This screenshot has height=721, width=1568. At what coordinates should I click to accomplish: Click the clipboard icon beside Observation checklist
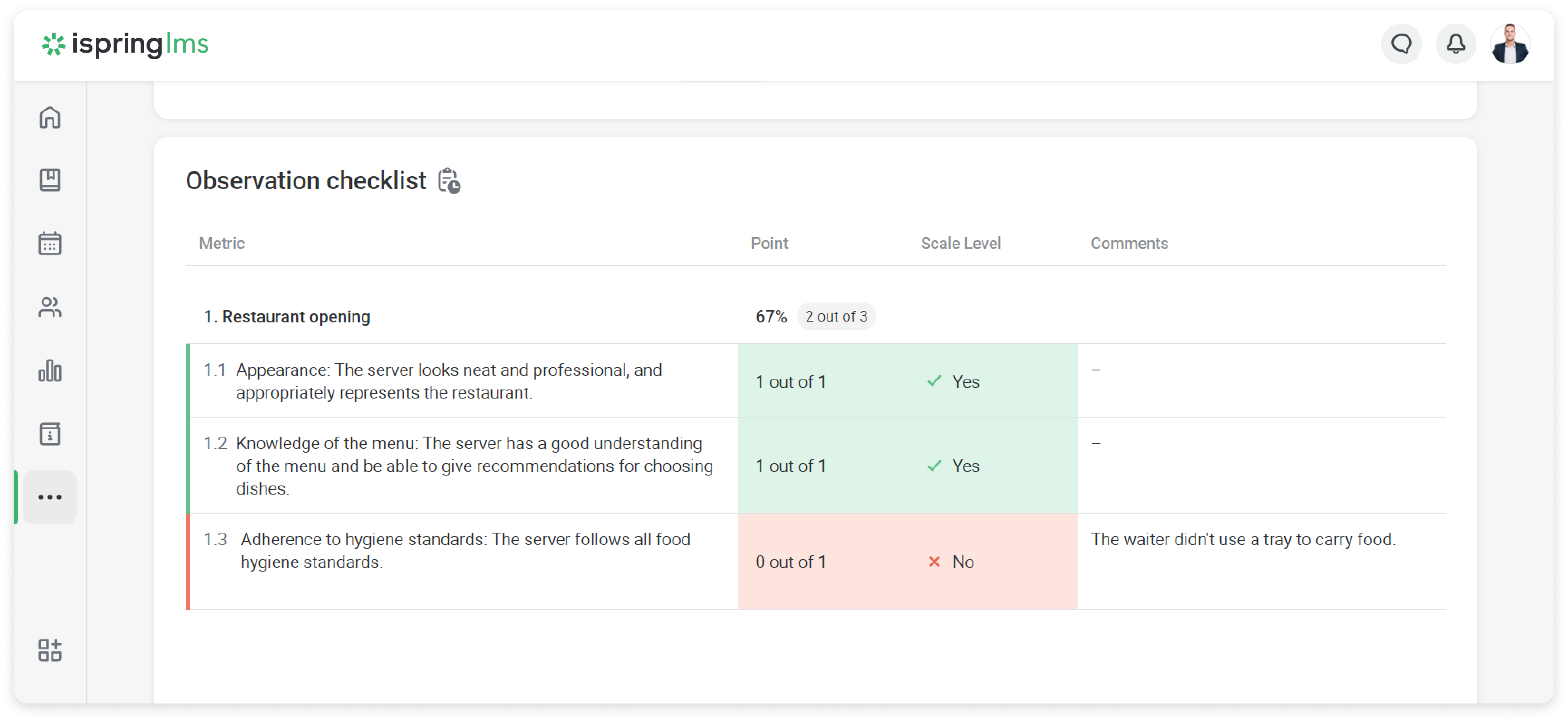[x=449, y=181]
